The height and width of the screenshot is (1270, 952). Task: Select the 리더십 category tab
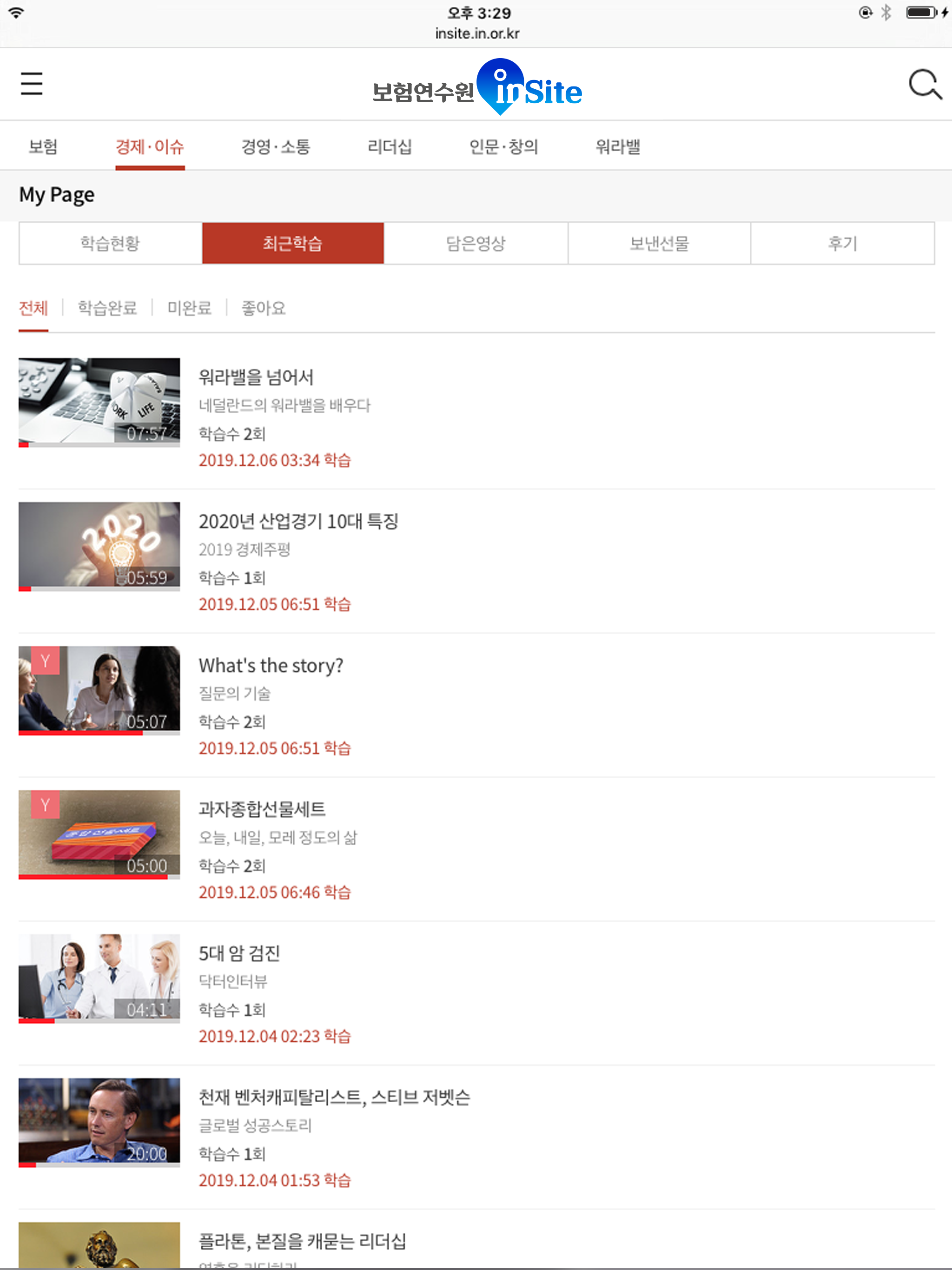click(x=390, y=147)
